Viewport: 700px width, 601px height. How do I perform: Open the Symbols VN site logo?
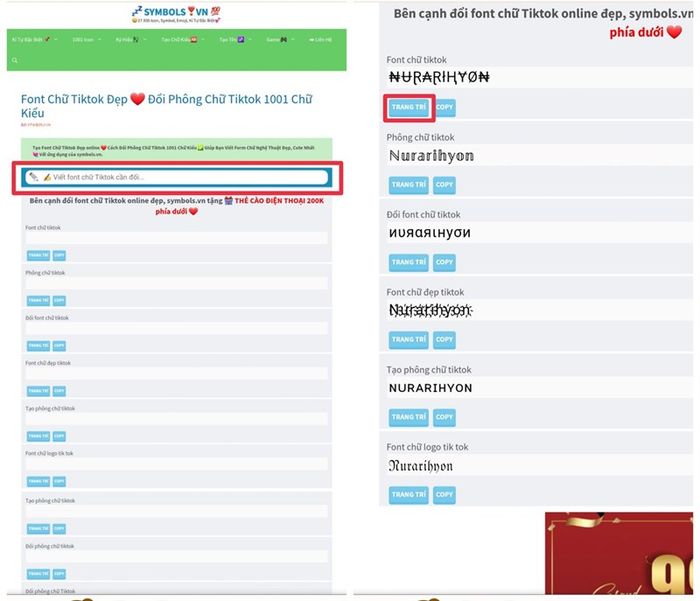(x=176, y=14)
